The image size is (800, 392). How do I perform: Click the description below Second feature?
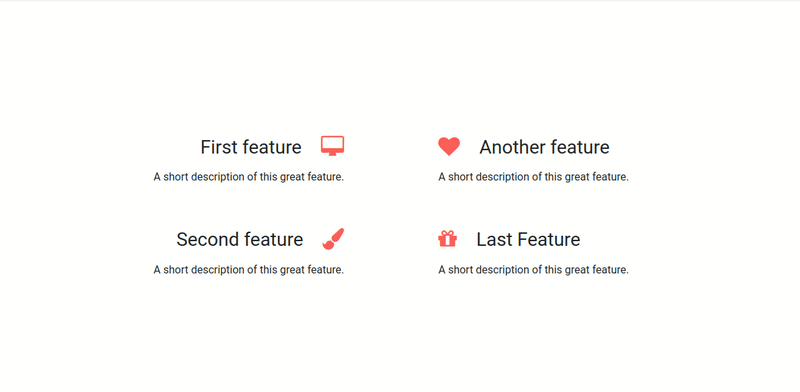click(248, 270)
